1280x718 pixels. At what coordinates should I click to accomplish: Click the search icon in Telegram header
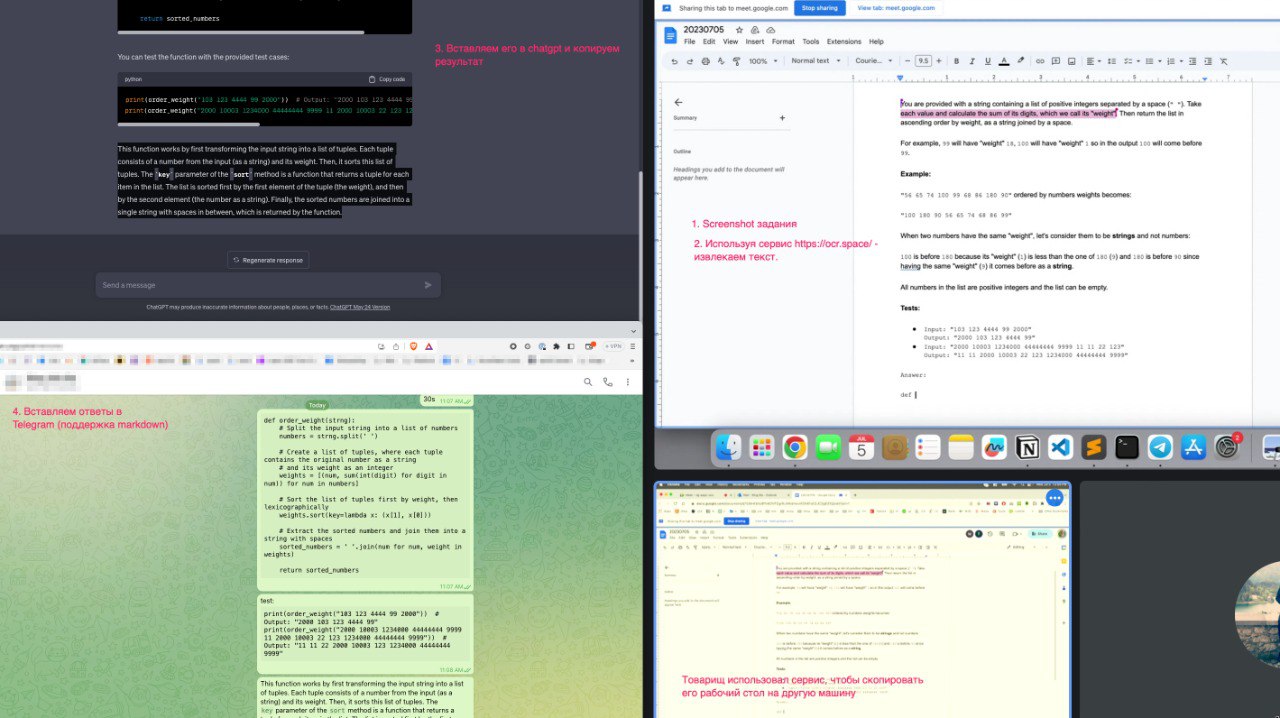click(588, 382)
